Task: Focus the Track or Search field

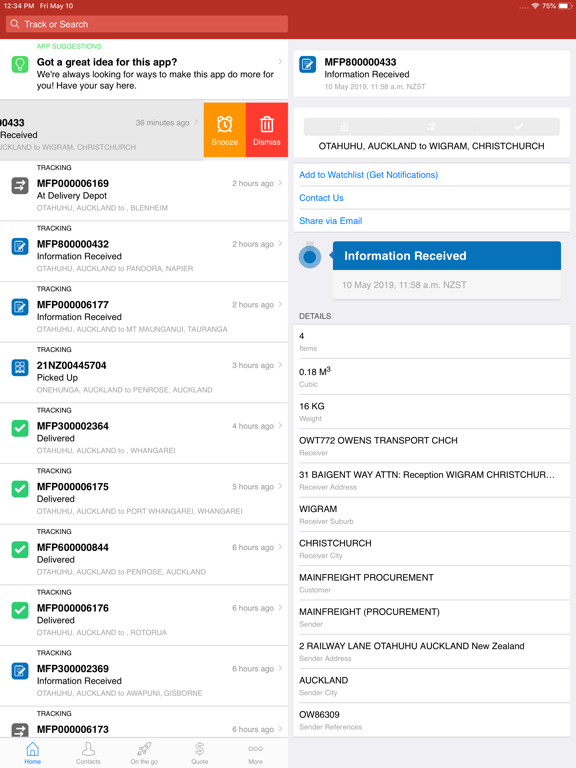Action: pos(147,24)
